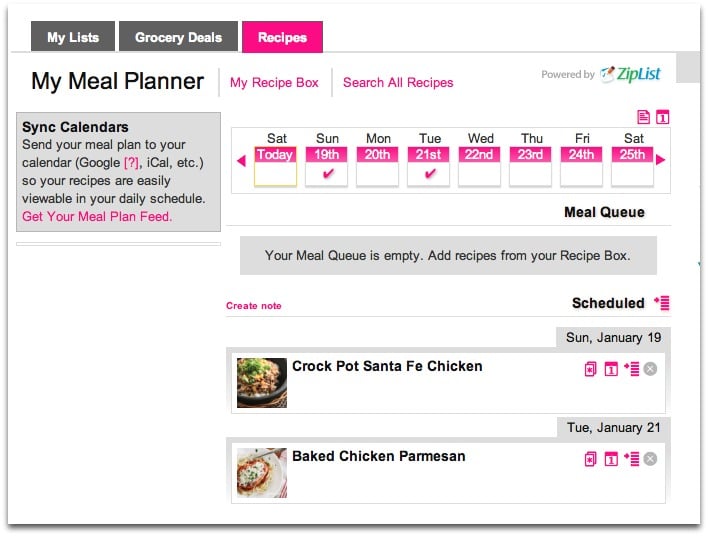Open the My Recipe Box link
Viewport: 708px width, 536px height.
click(274, 83)
